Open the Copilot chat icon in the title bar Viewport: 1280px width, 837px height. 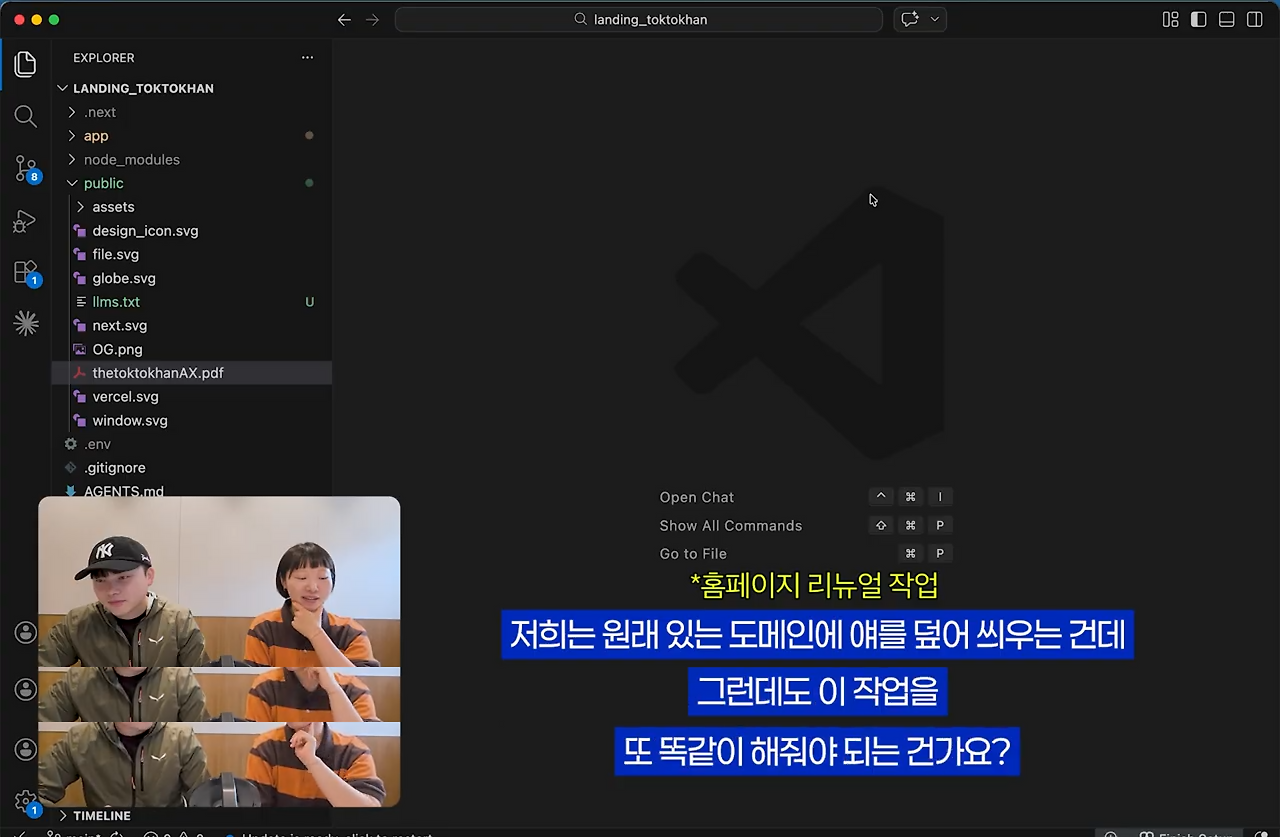(910, 19)
